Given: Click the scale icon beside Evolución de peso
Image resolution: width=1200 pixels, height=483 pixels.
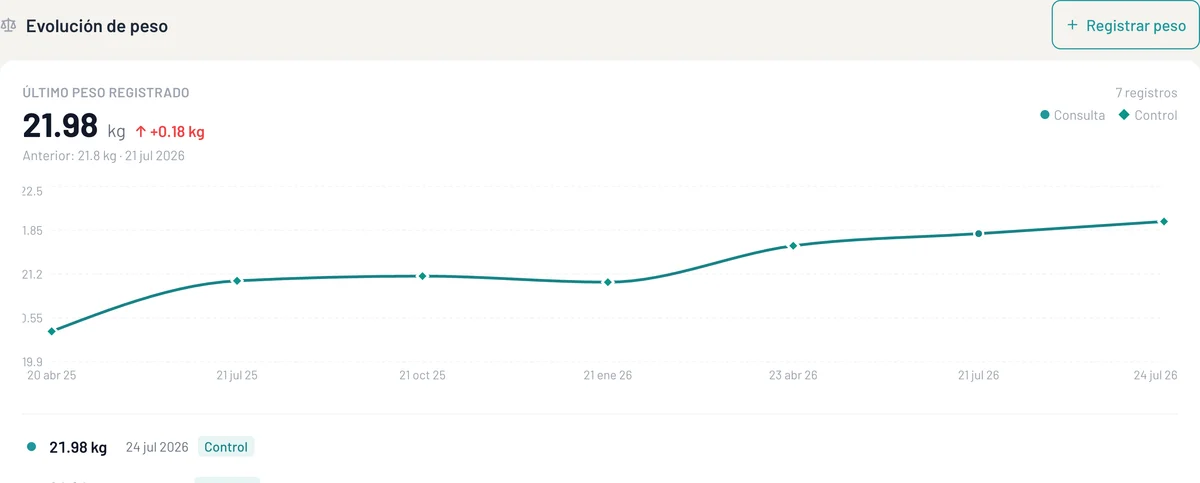Looking at the screenshot, I should tap(9, 27).
